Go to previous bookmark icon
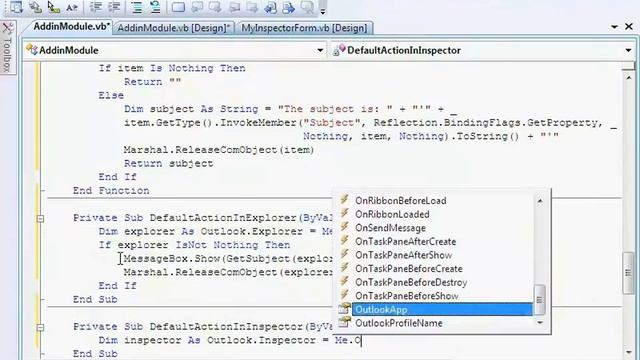Image resolution: width=640 pixels, height=360 pixels. (197, 7)
